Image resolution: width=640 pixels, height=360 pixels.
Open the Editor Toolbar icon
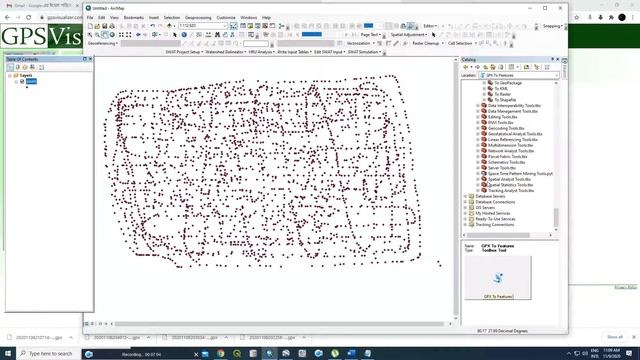[233, 26]
